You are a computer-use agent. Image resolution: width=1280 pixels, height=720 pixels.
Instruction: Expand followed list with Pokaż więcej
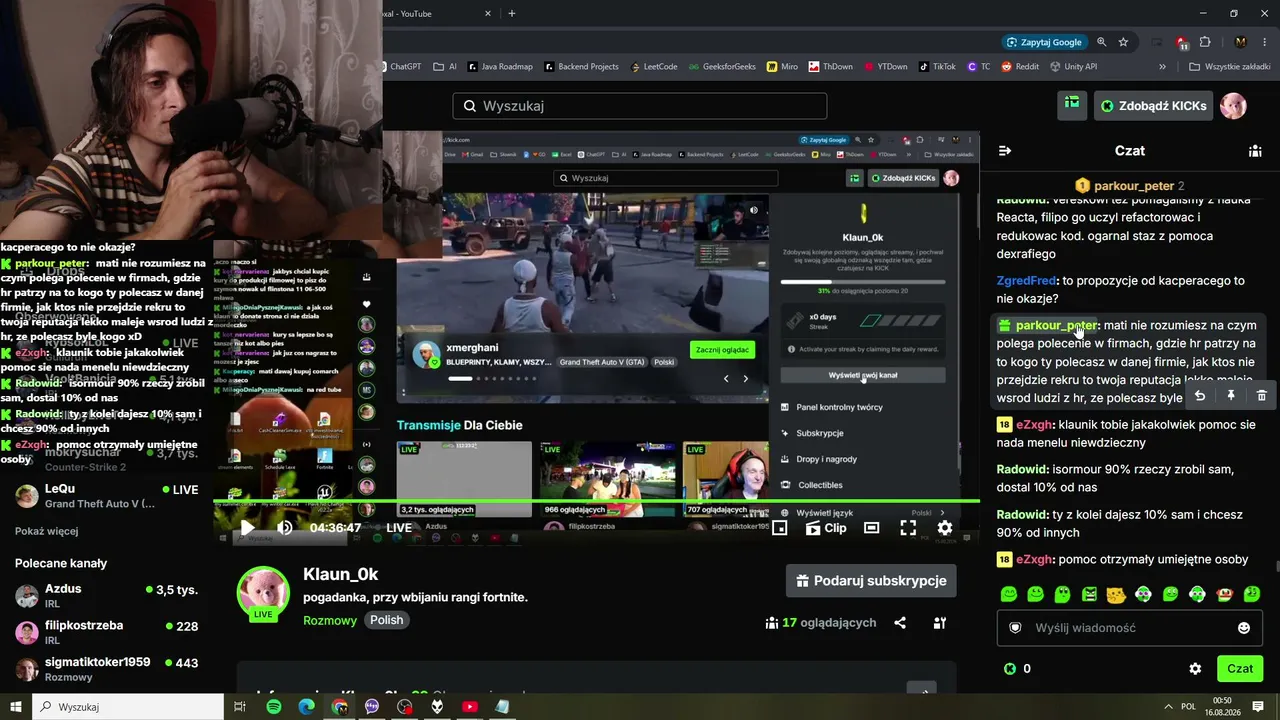pos(47,531)
